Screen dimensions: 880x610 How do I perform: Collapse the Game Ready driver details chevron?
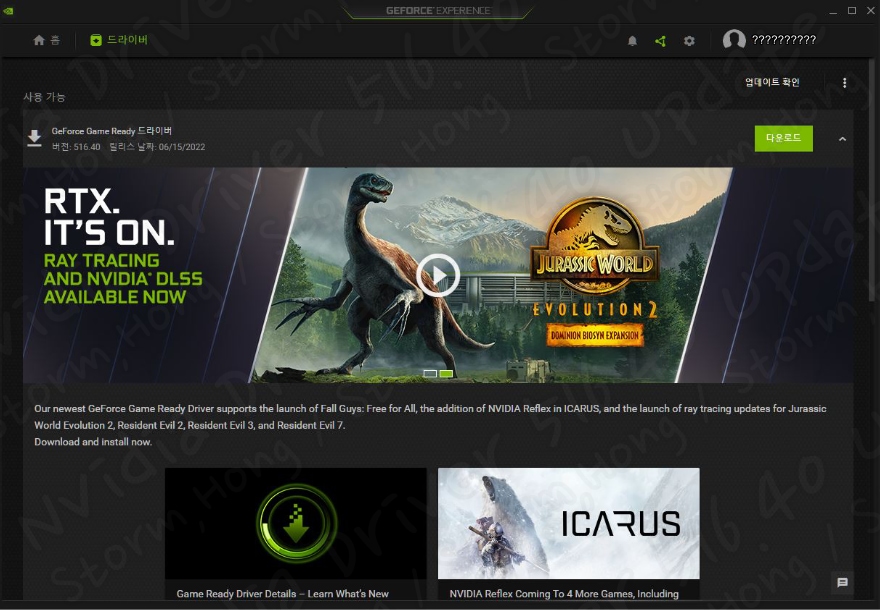click(x=842, y=139)
